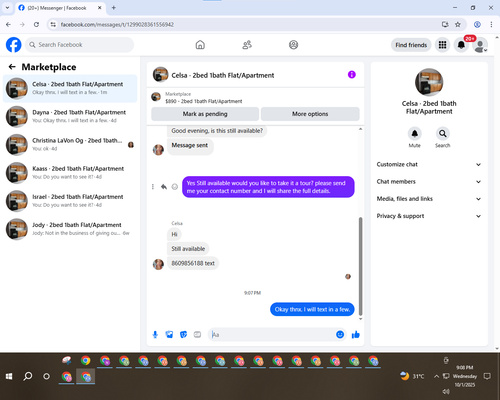Open the profile circle icon in top navigation
The height and width of the screenshot is (400, 500).
(293, 45)
